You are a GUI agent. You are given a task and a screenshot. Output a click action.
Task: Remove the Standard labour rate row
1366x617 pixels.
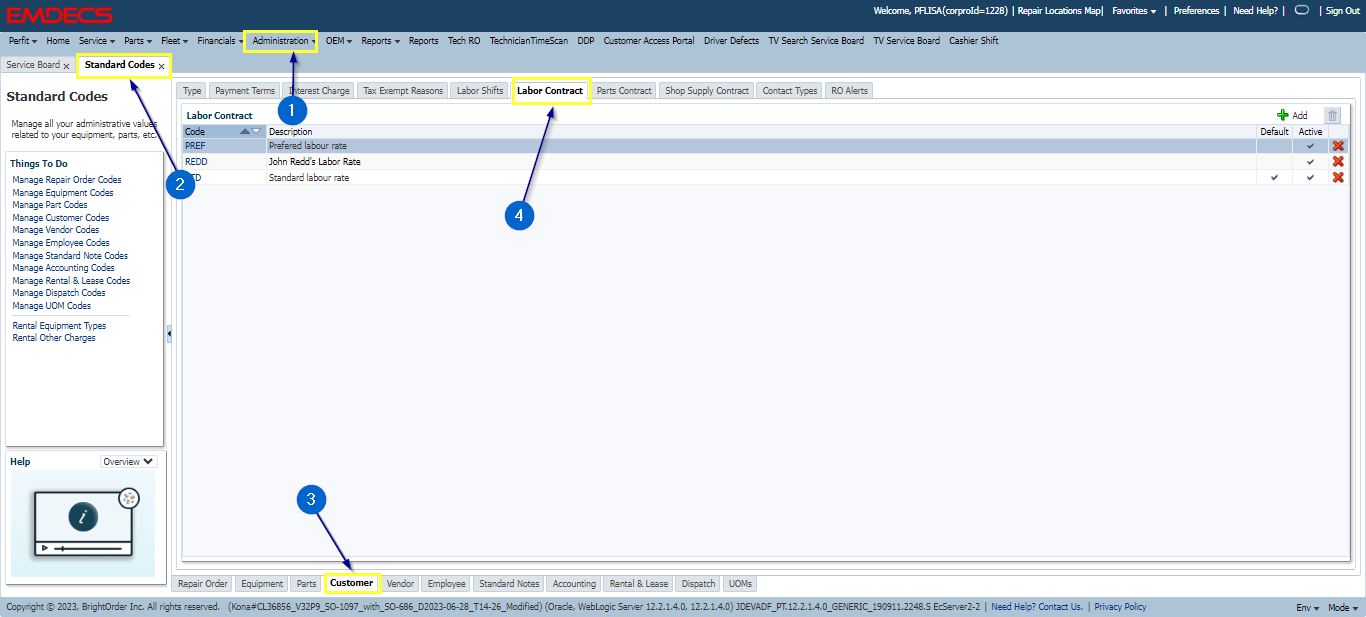pos(1338,178)
